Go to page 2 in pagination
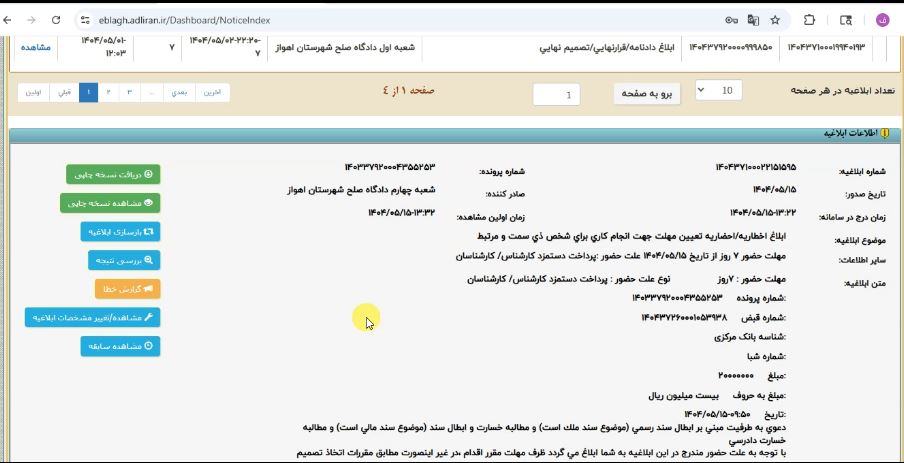 coord(109,92)
